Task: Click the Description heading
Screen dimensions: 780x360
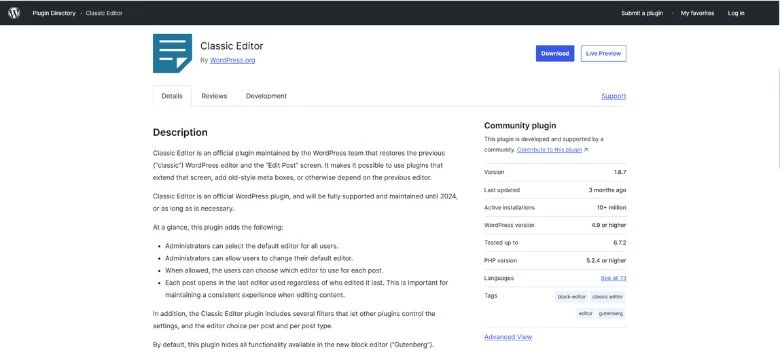Action: click(180, 133)
